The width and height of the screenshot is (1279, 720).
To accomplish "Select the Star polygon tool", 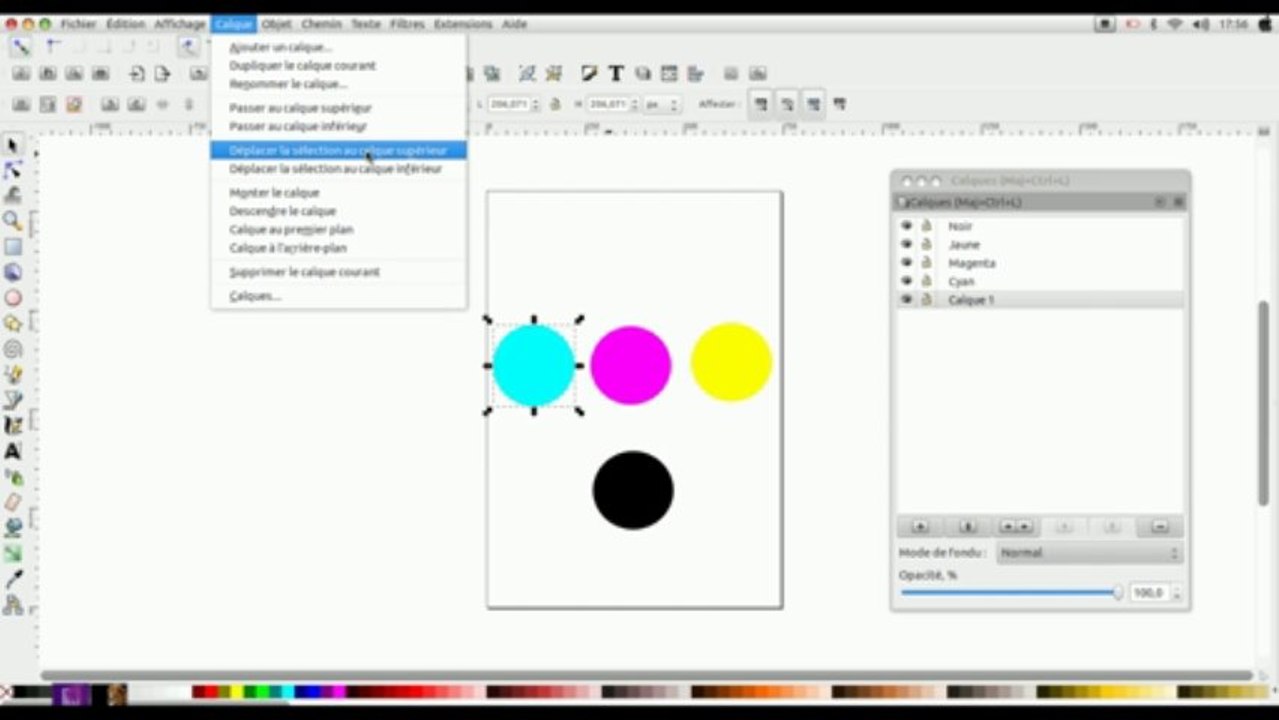I will 13,323.
